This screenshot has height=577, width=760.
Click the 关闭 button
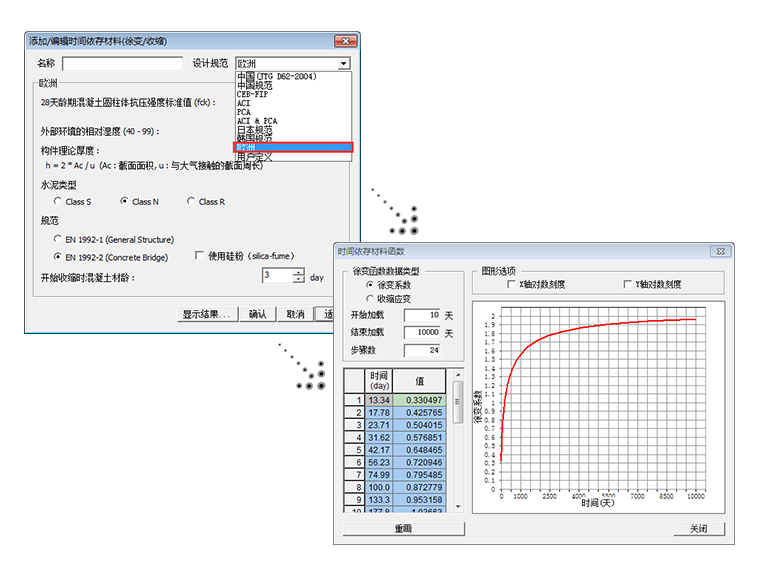699,529
